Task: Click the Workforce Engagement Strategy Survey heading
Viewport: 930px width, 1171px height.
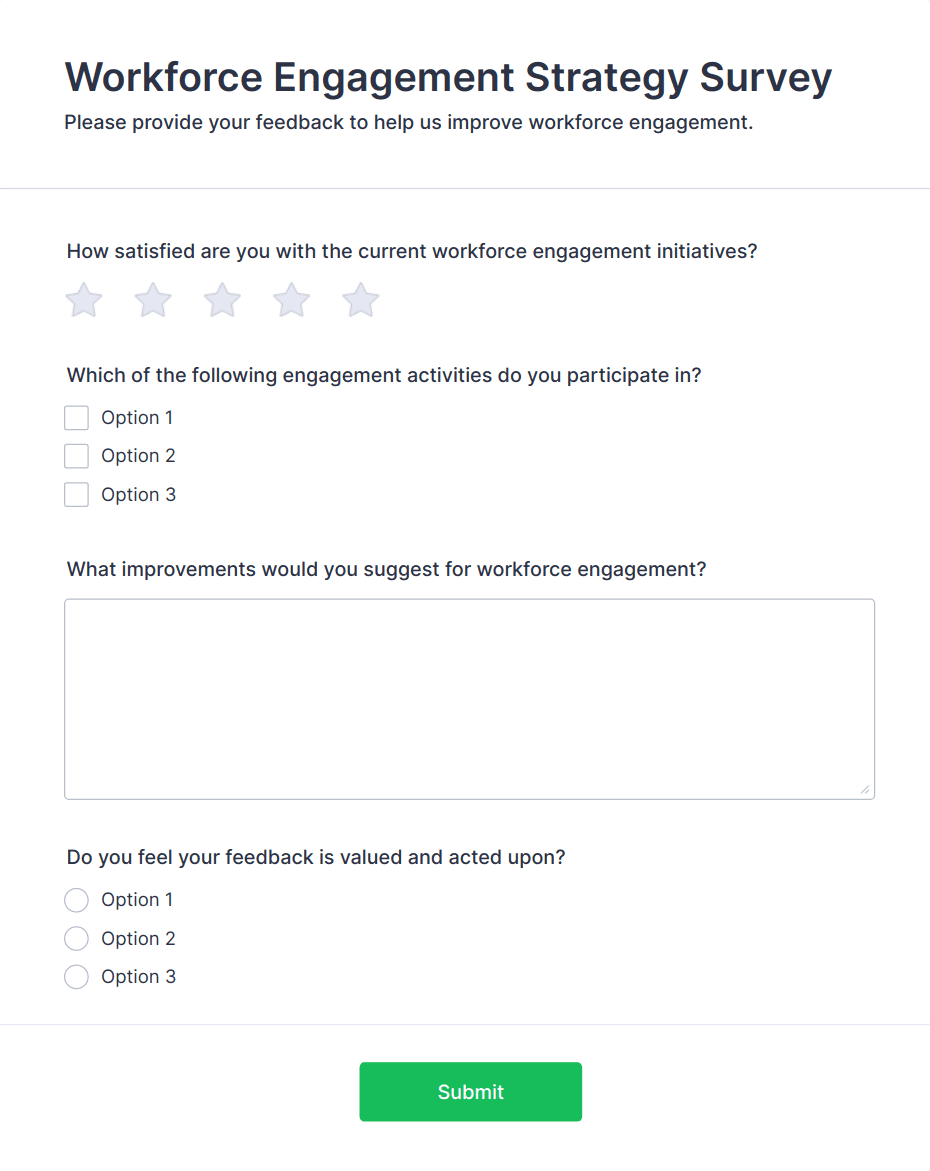Action: 448,77
